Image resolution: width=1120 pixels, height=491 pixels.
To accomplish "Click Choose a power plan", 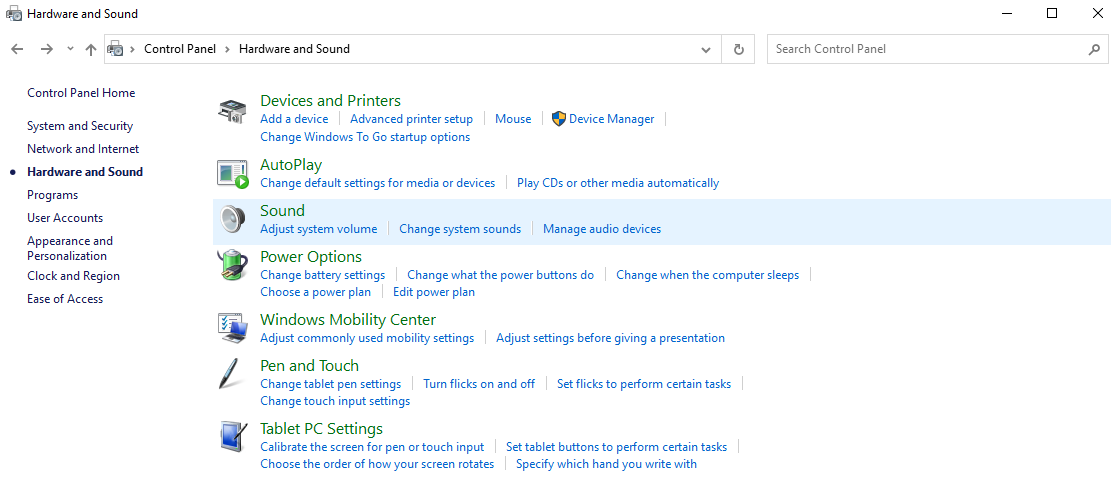I will pyautogui.click(x=316, y=292).
